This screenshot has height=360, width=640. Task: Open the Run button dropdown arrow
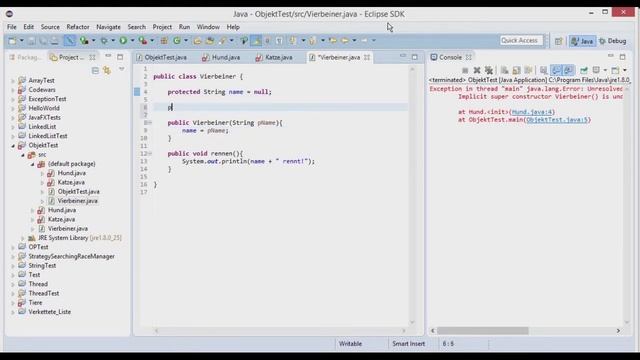[x=132, y=40]
